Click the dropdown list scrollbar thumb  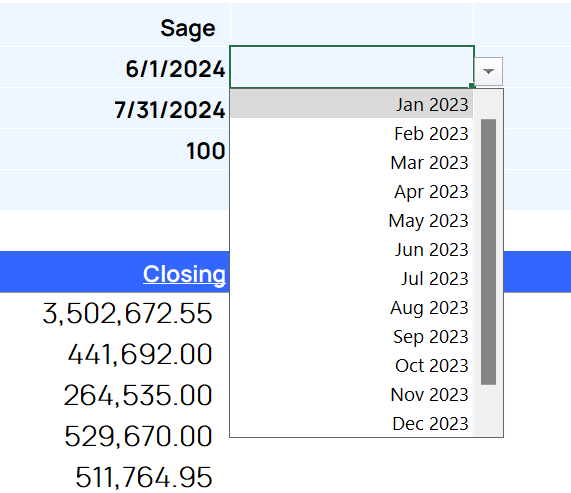click(x=488, y=252)
